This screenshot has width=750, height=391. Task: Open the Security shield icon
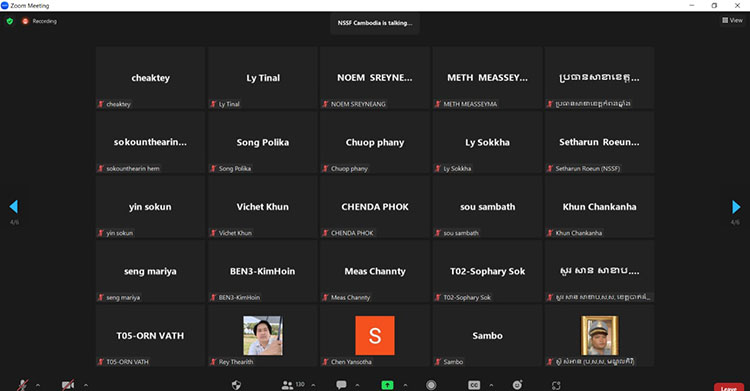236,385
